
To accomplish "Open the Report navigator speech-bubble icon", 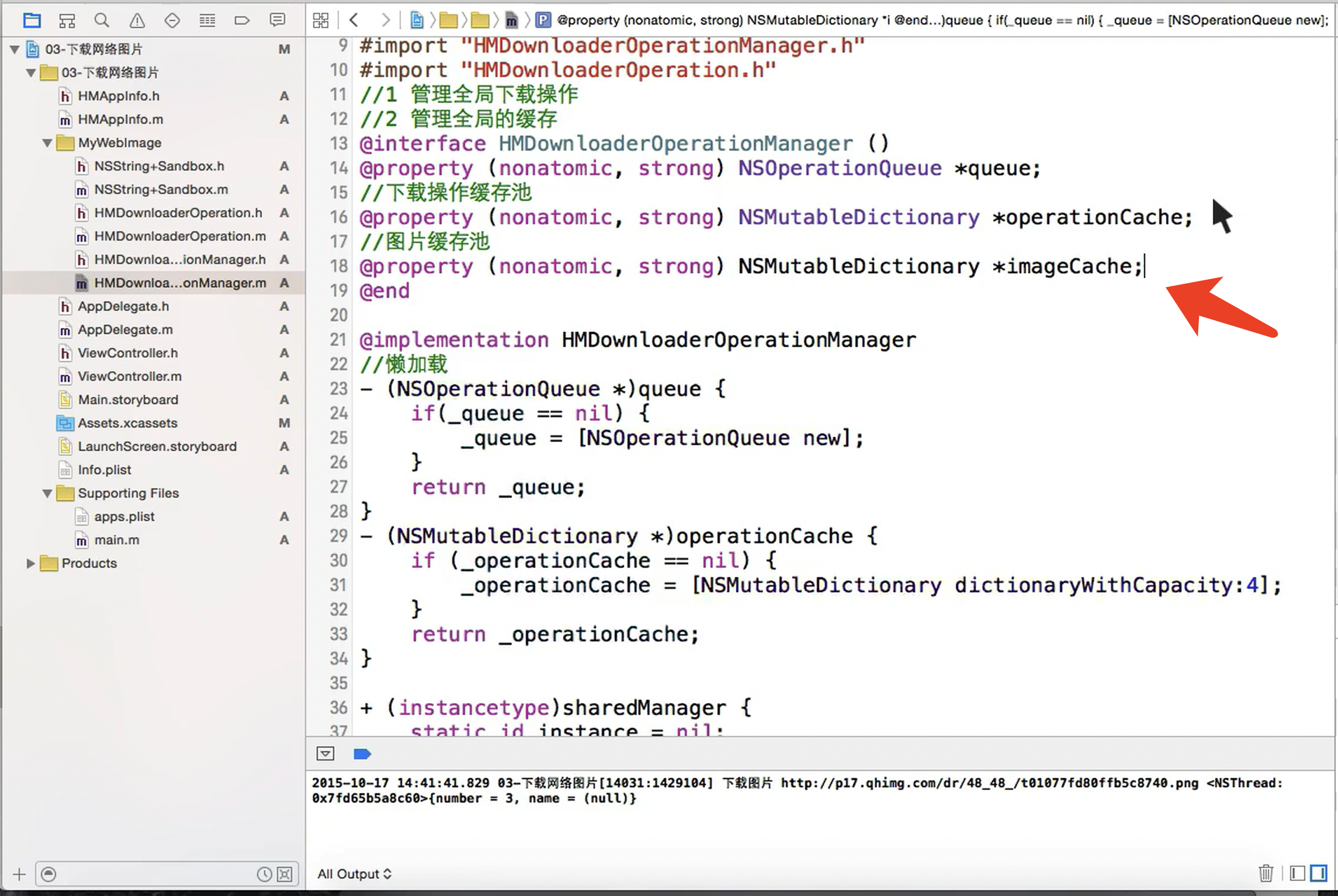I will click(278, 21).
